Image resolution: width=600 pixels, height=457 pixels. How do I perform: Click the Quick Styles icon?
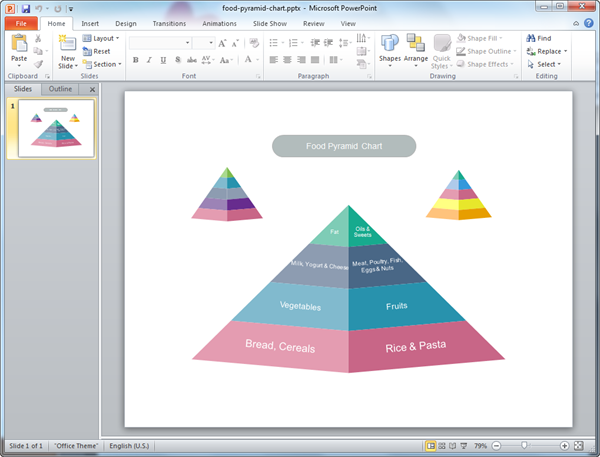[442, 43]
